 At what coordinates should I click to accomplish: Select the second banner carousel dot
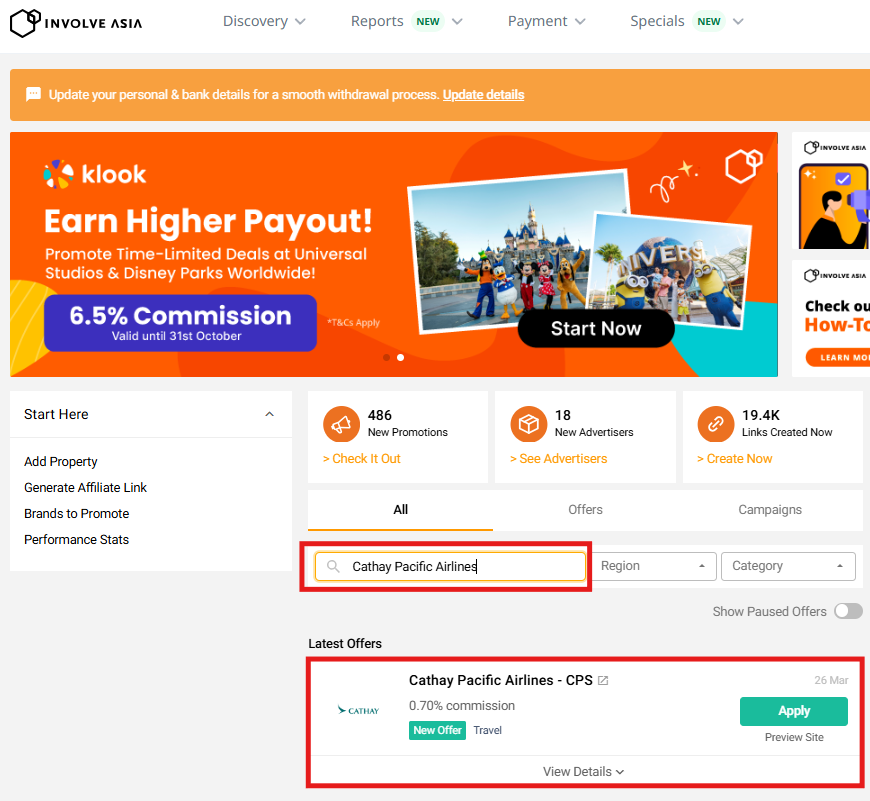tap(400, 357)
